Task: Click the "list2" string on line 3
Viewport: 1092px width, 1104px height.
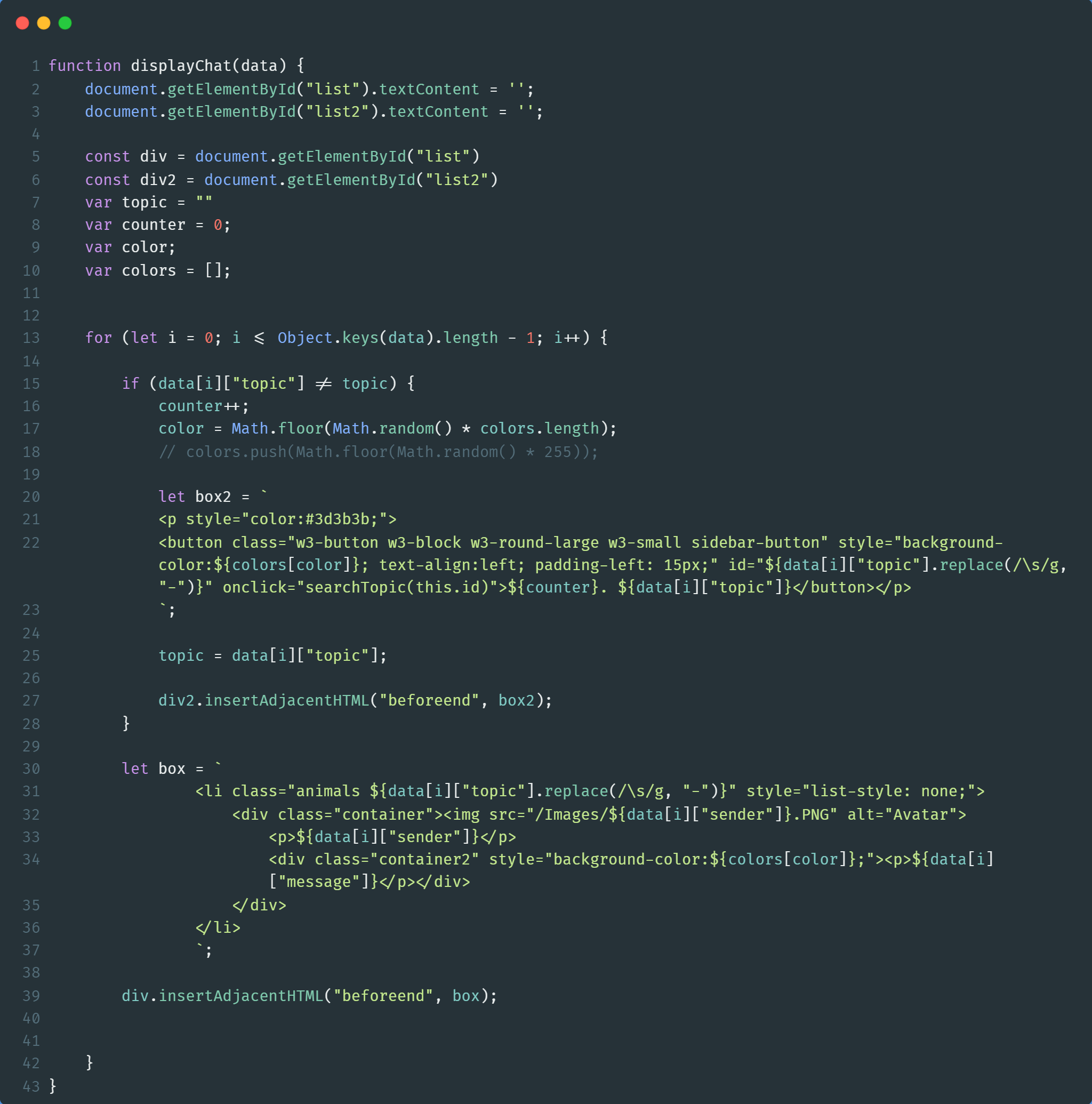Action: [338, 111]
